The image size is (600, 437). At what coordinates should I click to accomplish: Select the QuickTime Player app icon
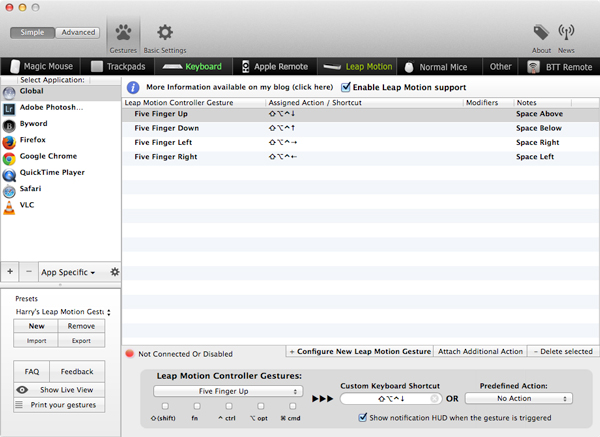[x=9, y=175]
